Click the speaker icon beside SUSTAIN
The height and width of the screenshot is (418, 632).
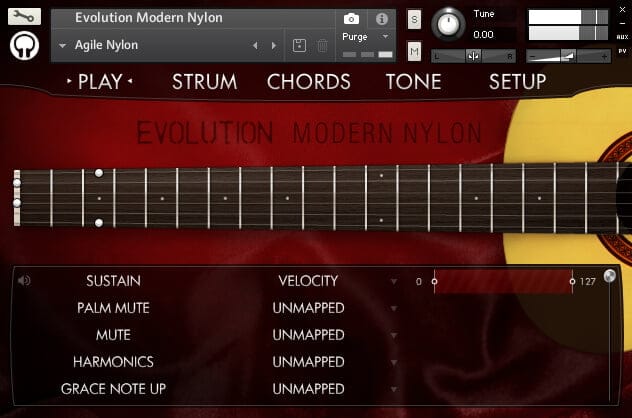coord(24,280)
